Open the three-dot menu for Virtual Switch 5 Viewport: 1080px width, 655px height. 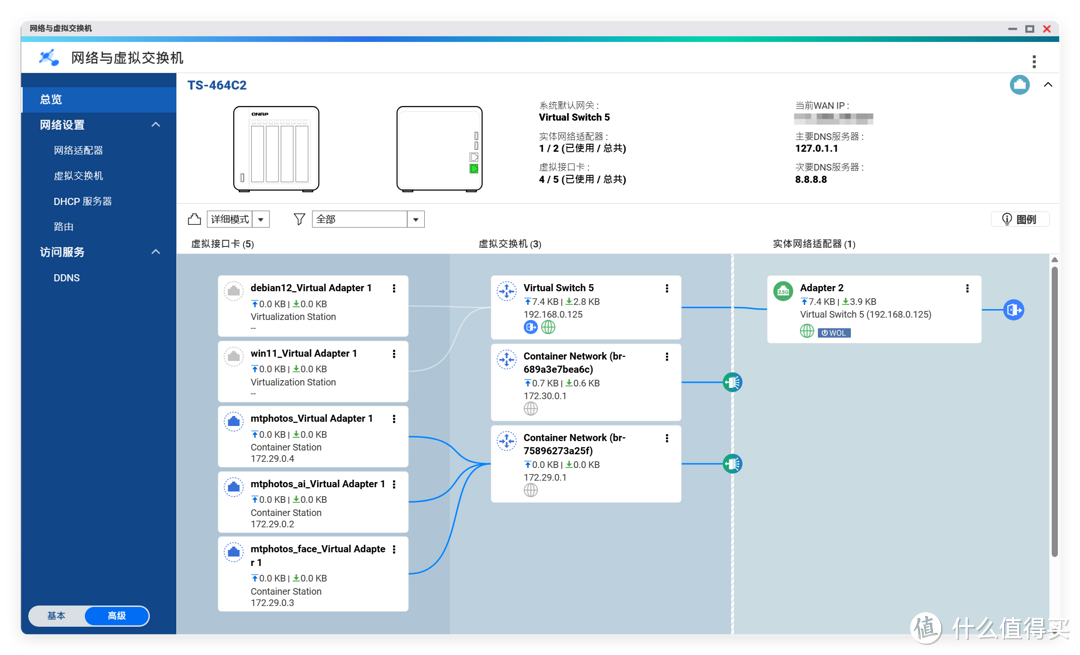[x=667, y=288]
